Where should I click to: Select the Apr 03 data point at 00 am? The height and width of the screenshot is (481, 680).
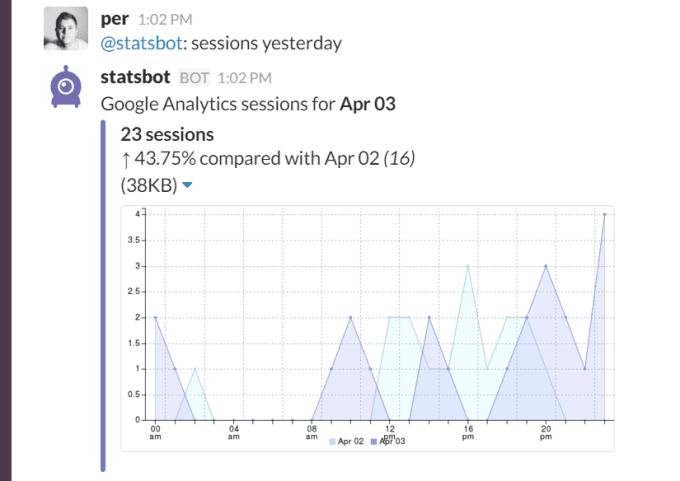pos(155,317)
